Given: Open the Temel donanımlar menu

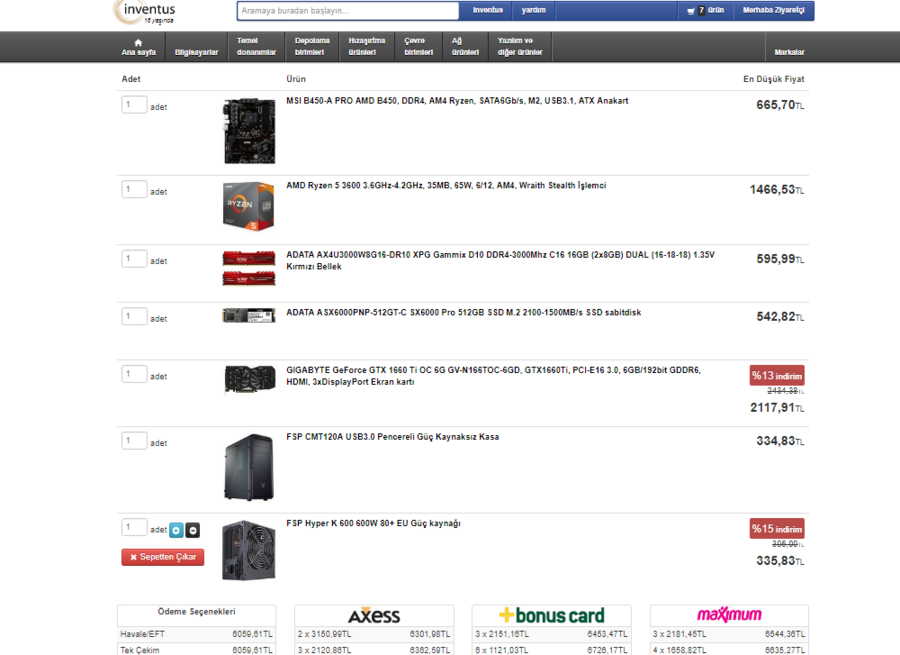Looking at the screenshot, I should (256, 46).
